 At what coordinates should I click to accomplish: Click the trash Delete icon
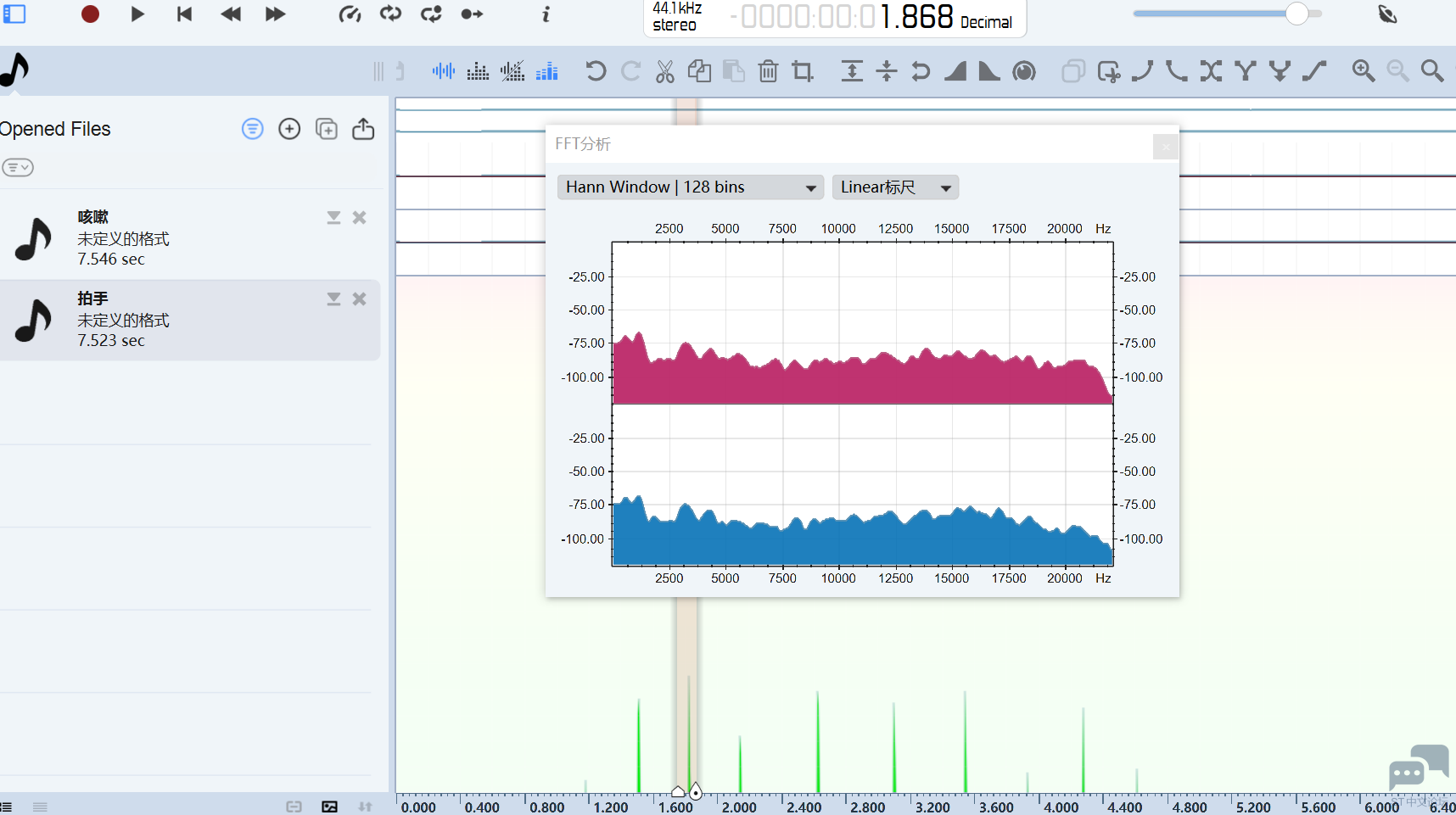768,71
